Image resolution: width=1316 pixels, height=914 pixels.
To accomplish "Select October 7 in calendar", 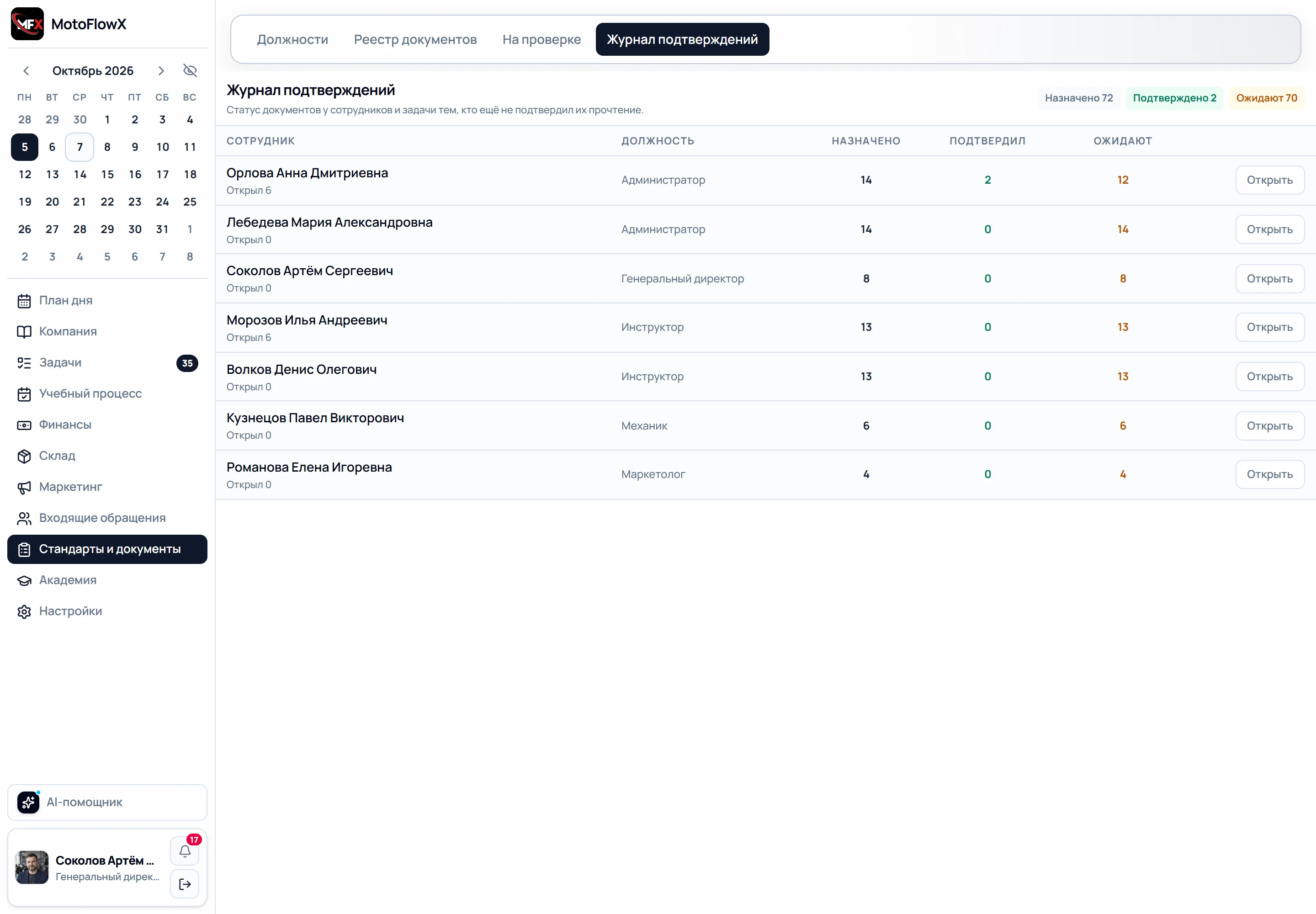I will [x=80, y=147].
